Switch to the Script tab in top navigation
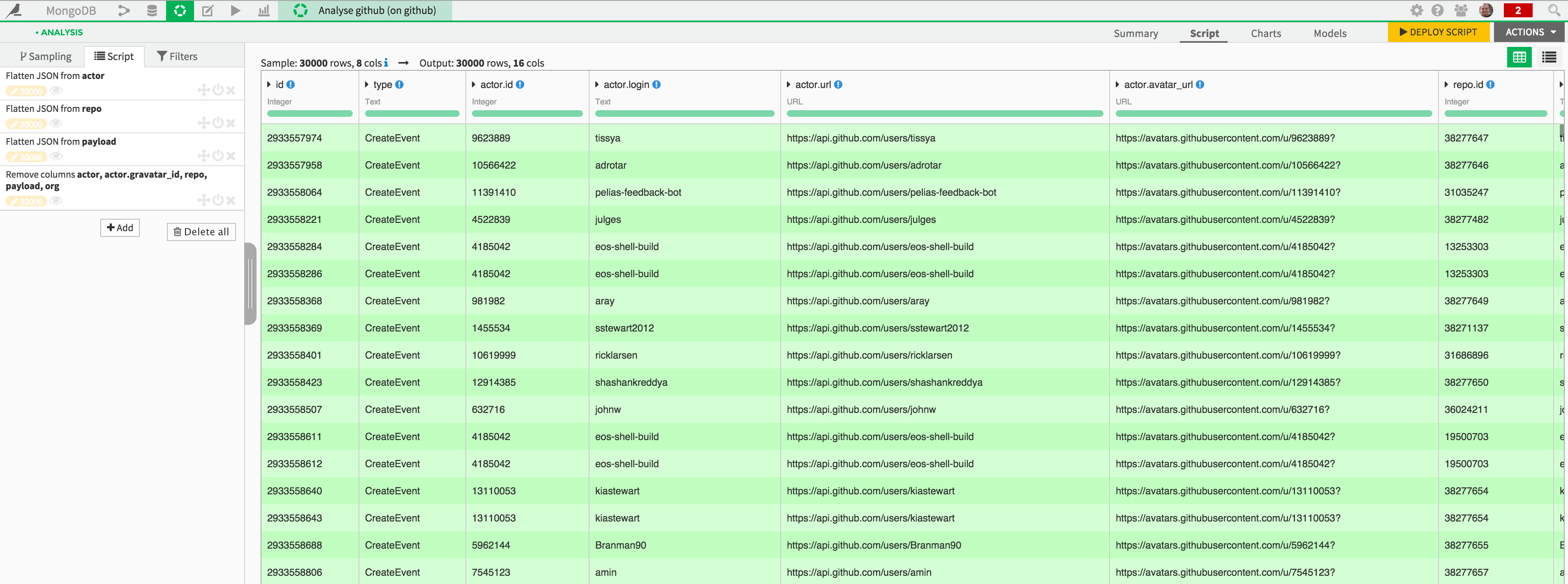 tap(1204, 33)
